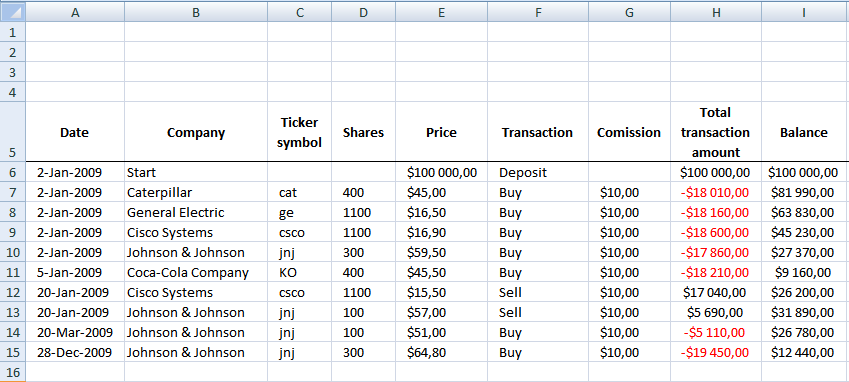Select row 5 header
The width and height of the screenshot is (849, 382).
(x=12, y=131)
